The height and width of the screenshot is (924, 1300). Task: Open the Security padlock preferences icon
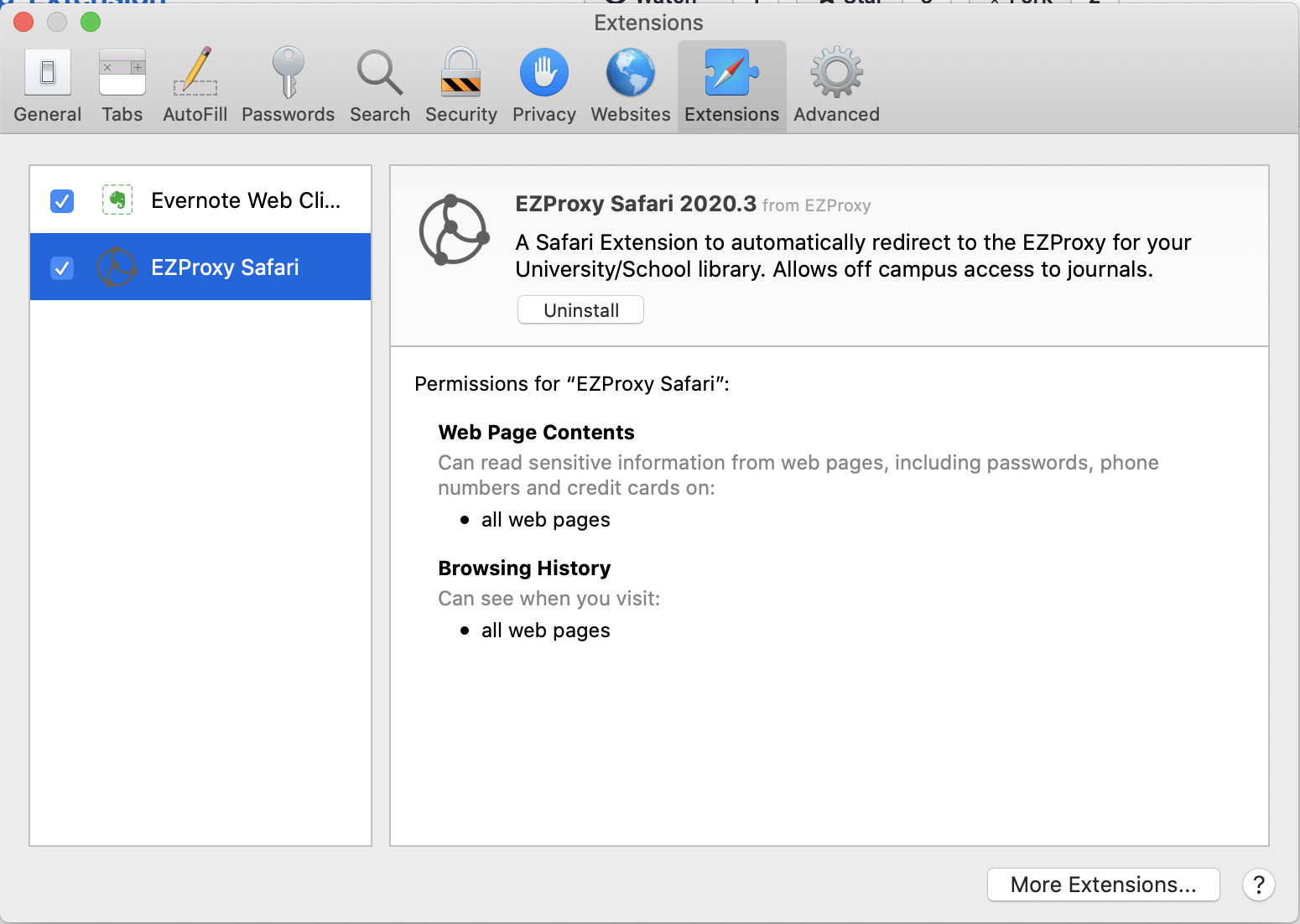tap(460, 84)
